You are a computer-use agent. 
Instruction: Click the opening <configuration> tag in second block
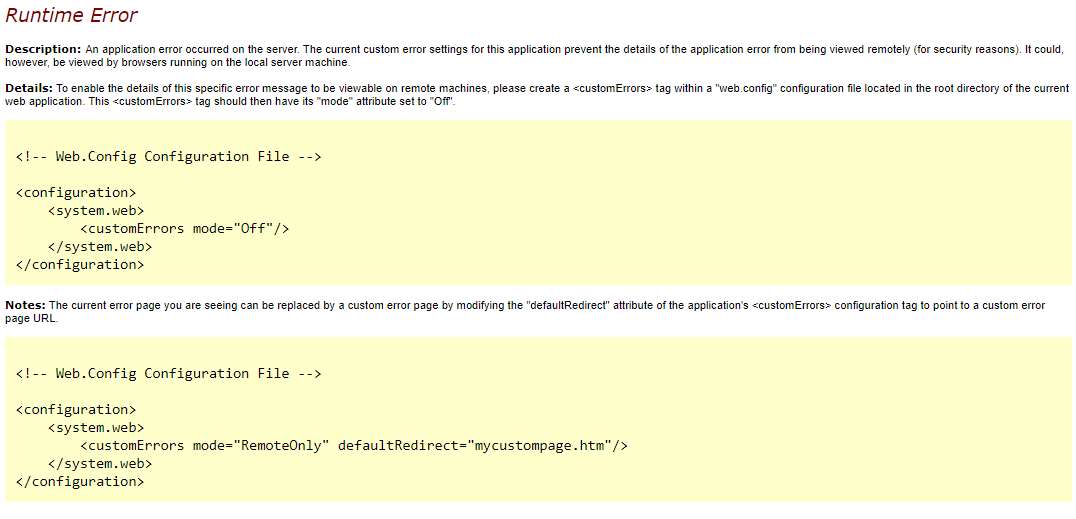coord(76,410)
